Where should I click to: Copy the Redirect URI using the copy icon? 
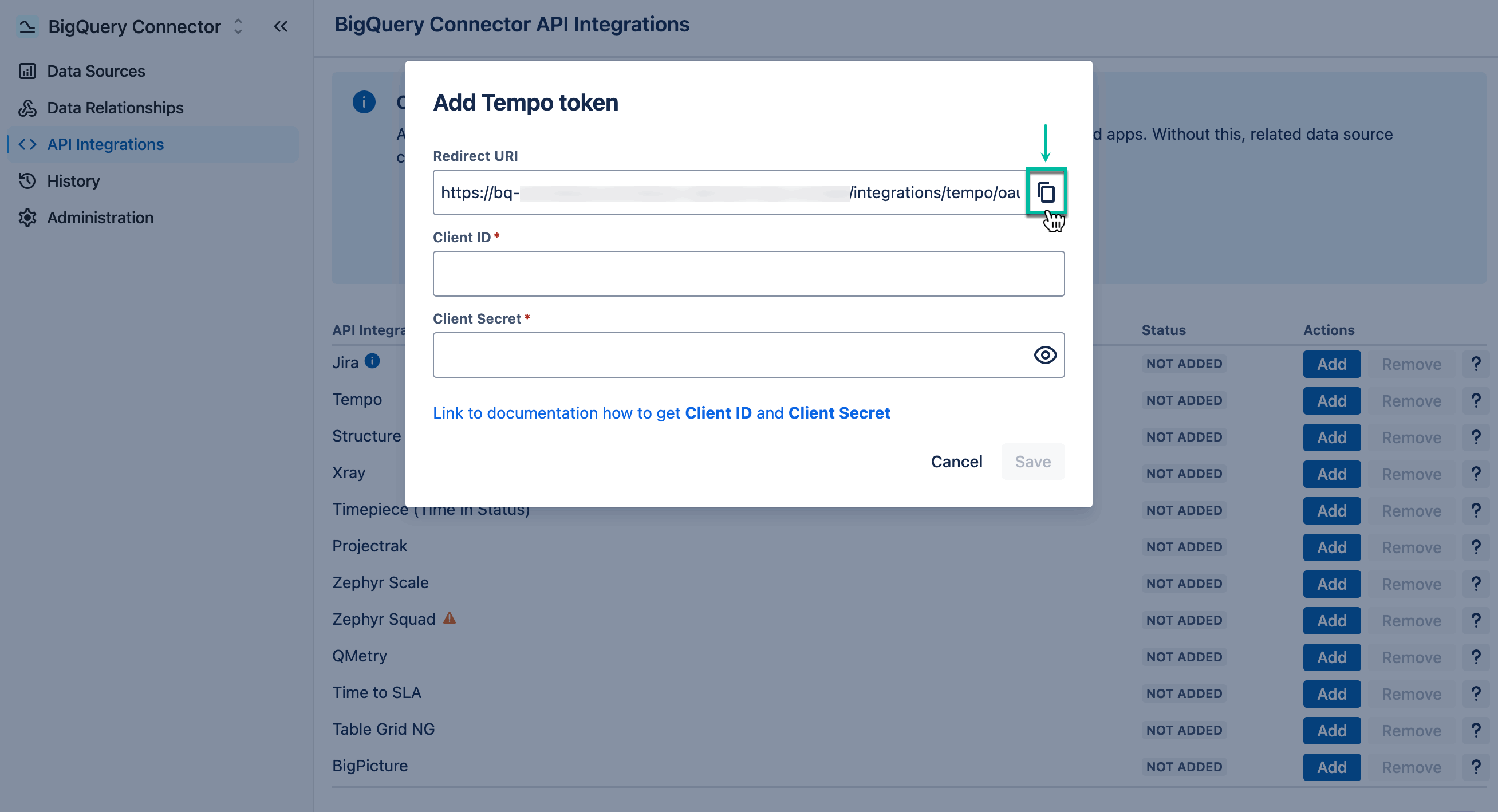(x=1046, y=192)
